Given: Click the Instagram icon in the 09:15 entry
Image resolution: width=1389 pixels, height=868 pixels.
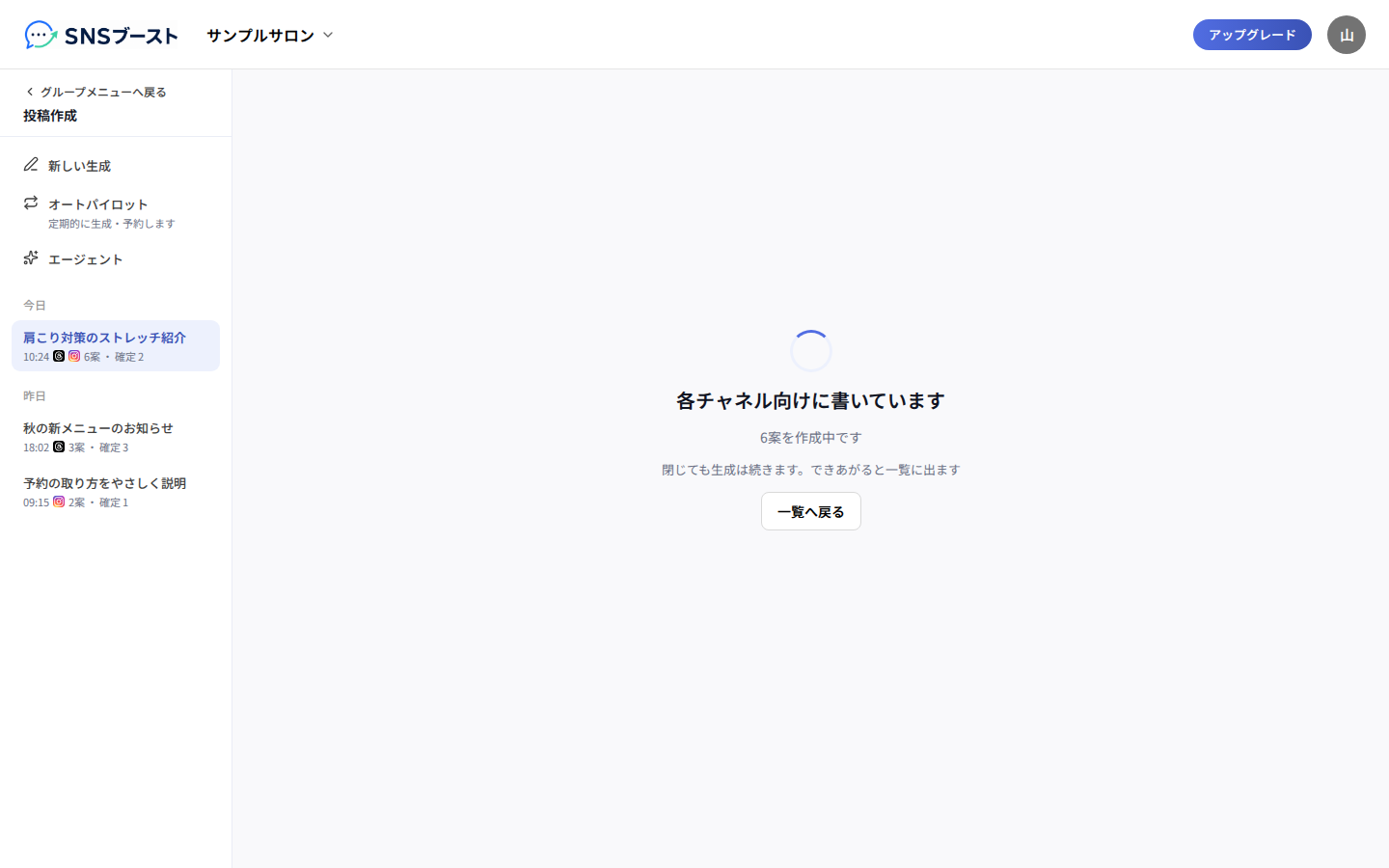Looking at the screenshot, I should point(59,502).
